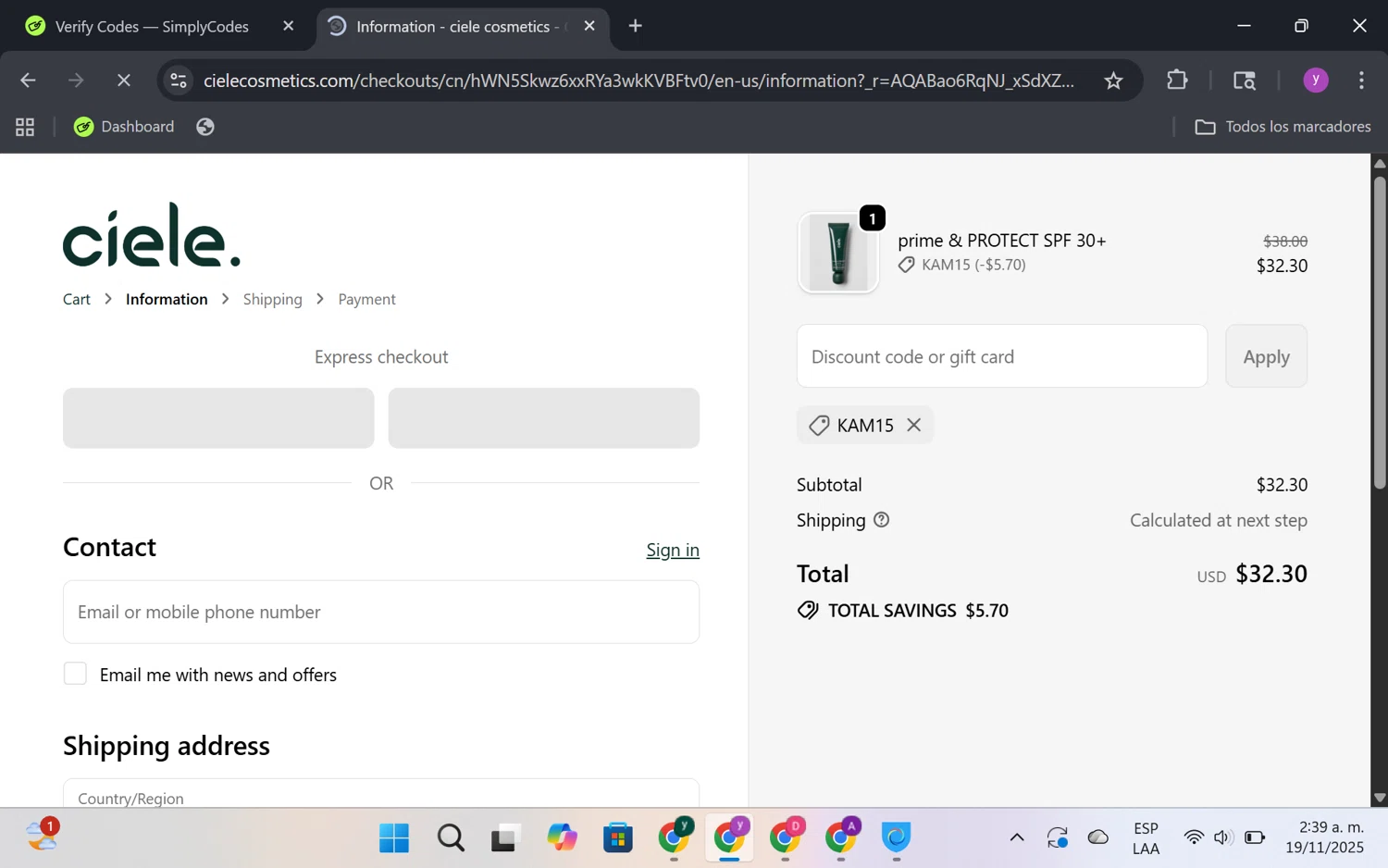Image resolution: width=1388 pixels, height=868 pixels.
Task: Click the address bar URL
Action: (x=638, y=81)
